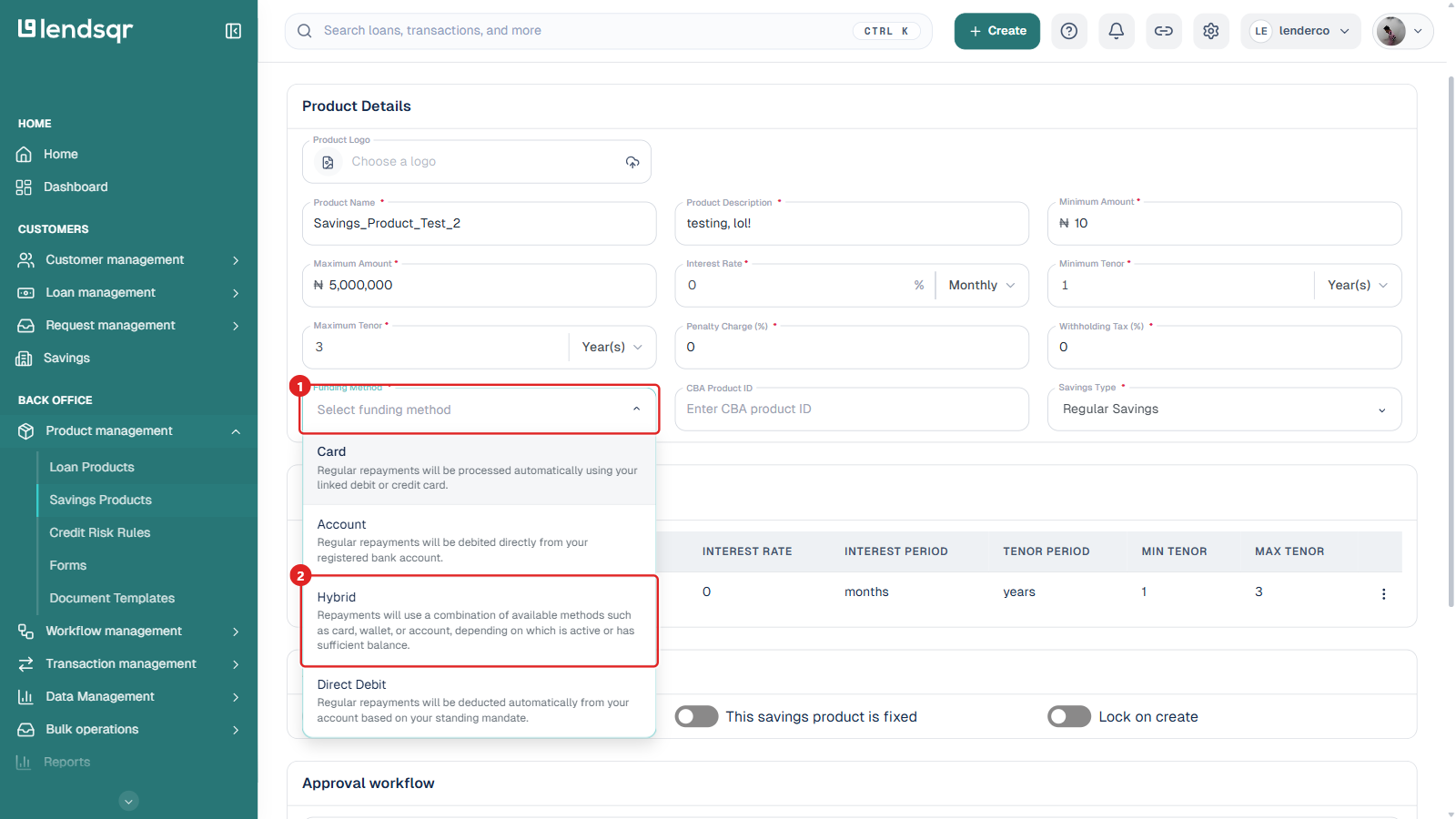
Task: Open Minimum Tenor Year(s) dropdown
Action: (x=1357, y=286)
